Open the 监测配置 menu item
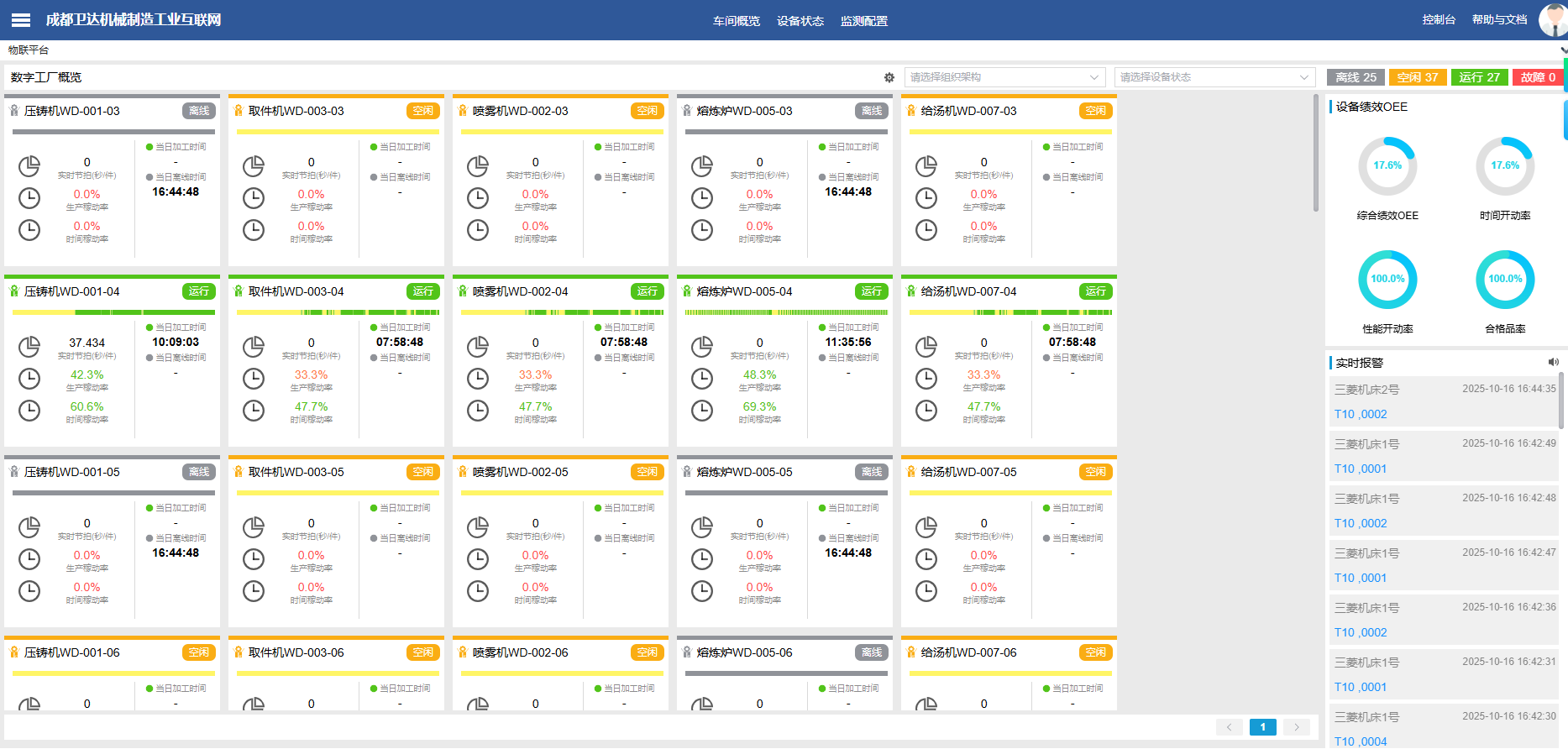1568x749 pixels. pos(863,21)
